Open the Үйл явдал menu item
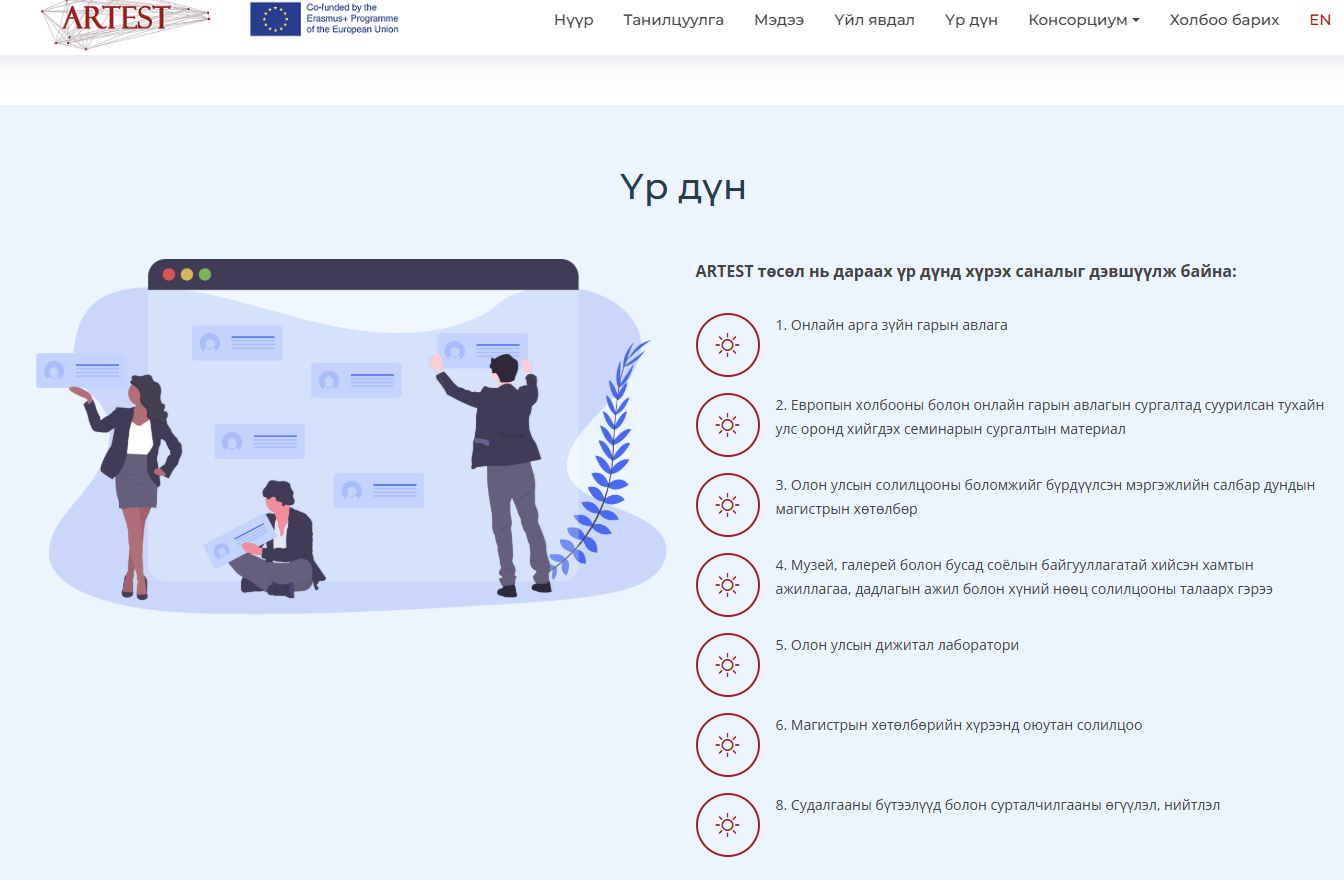This screenshot has height=880, width=1344. pos(874,20)
